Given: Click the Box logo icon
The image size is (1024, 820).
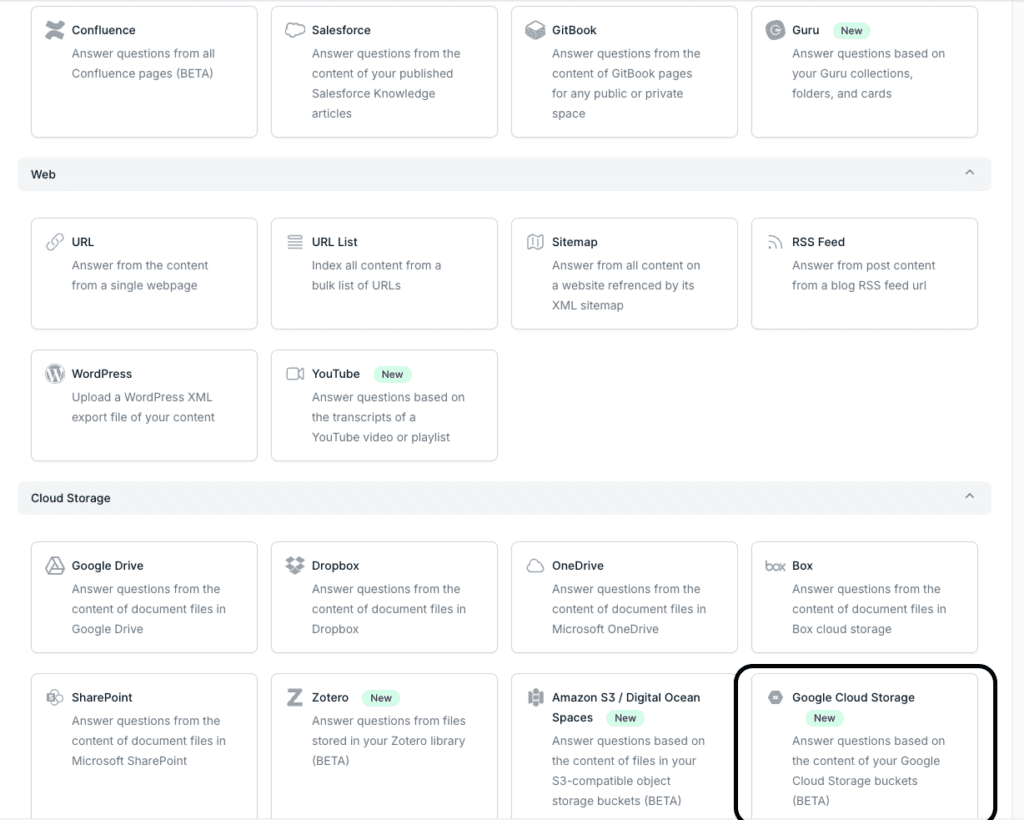Looking at the screenshot, I should [775, 566].
